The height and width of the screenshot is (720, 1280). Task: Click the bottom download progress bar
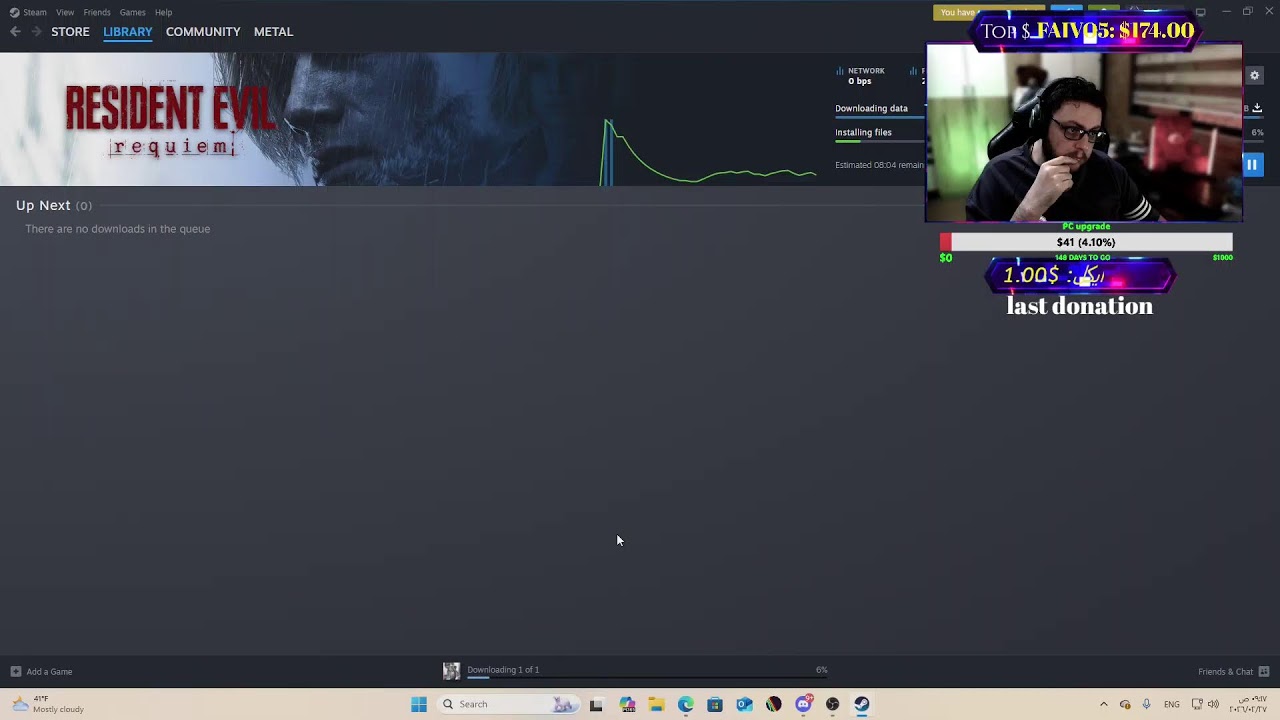(x=647, y=678)
